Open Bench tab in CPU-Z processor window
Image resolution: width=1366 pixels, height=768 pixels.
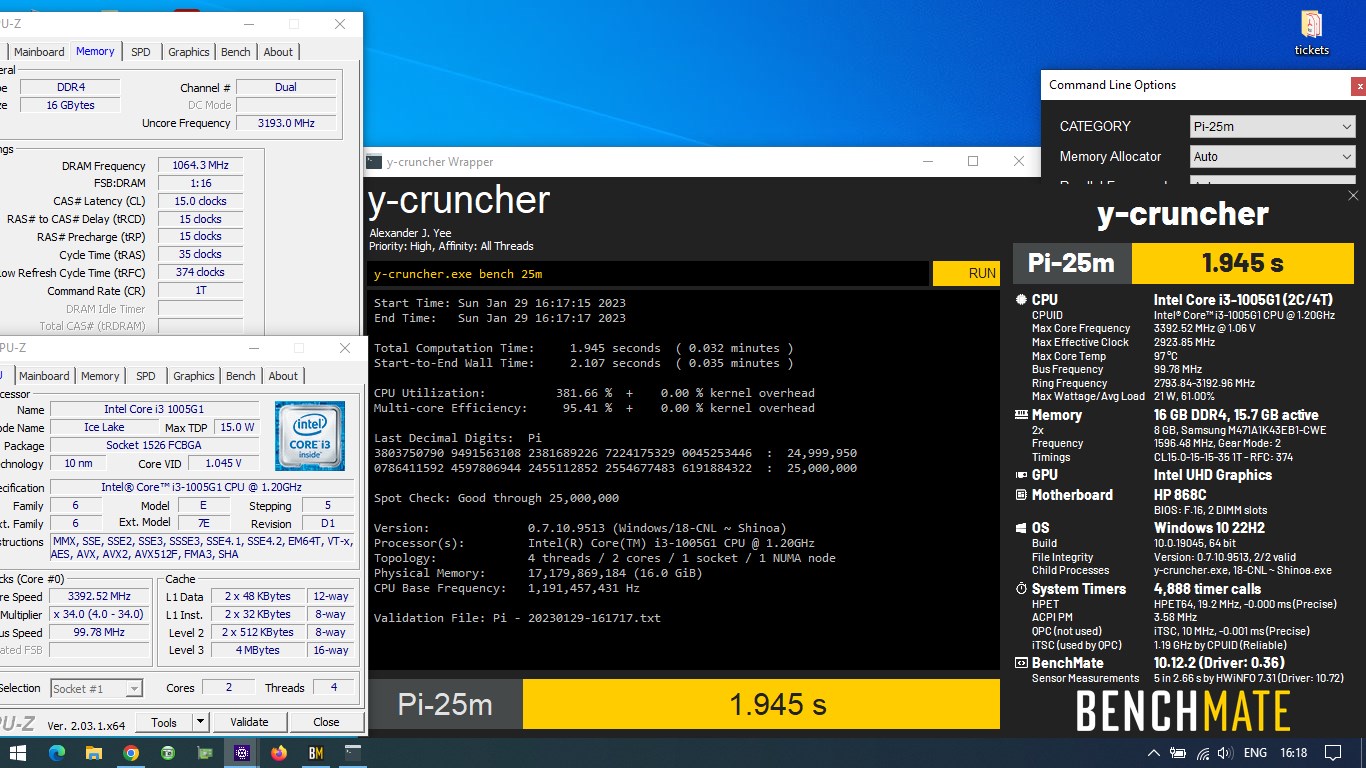click(x=241, y=376)
